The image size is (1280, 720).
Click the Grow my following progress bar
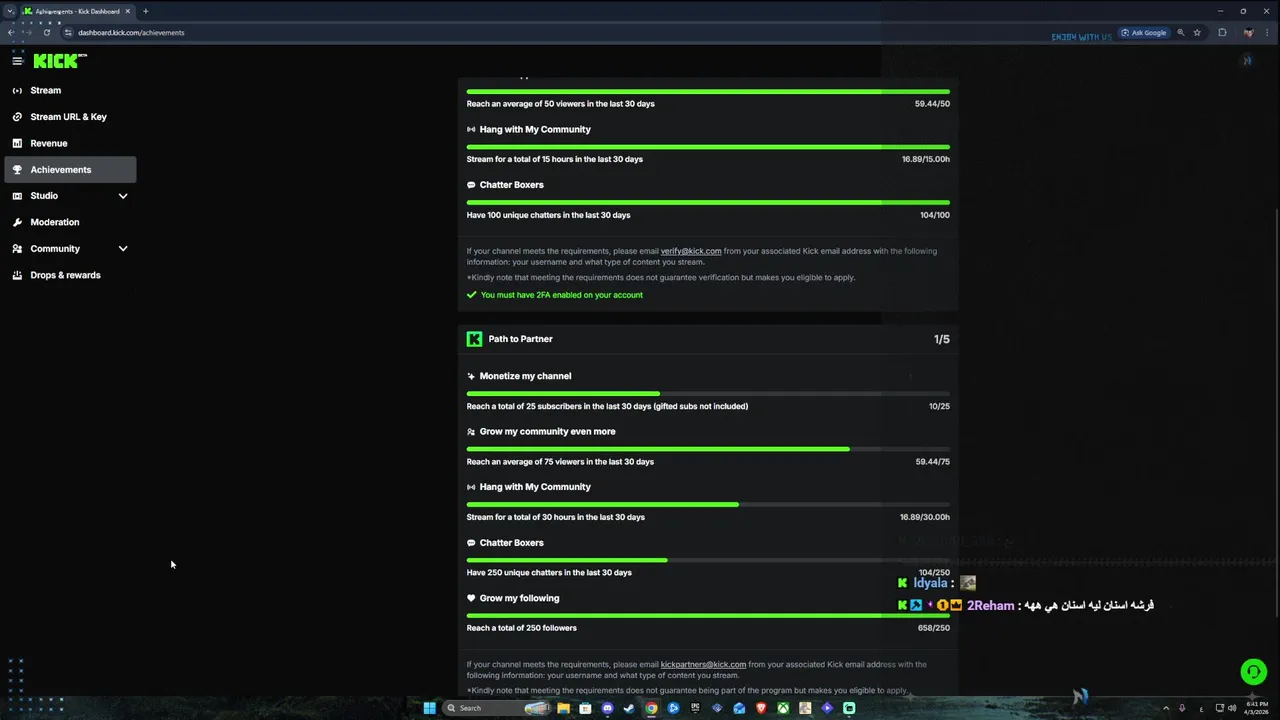pyautogui.click(x=708, y=616)
